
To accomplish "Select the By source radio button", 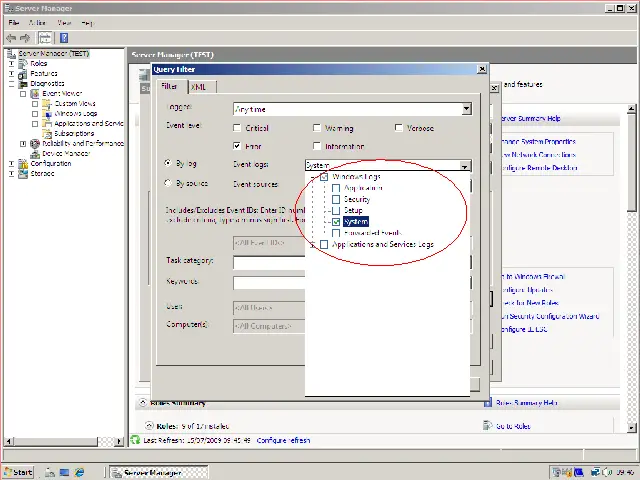I will pyautogui.click(x=167, y=183).
